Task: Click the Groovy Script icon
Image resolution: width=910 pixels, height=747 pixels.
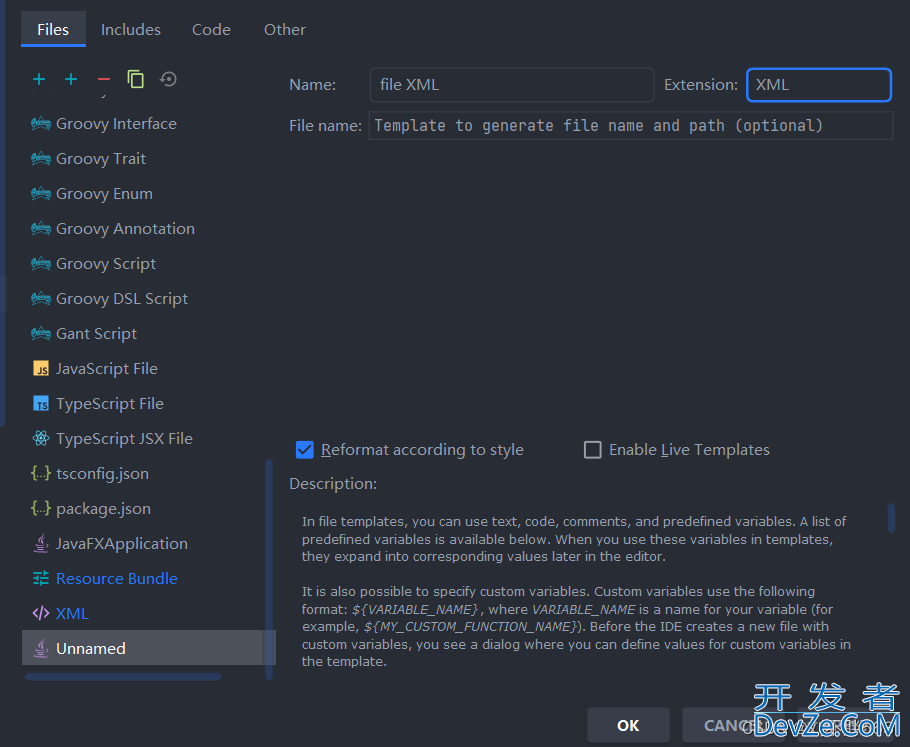Action: 41,264
